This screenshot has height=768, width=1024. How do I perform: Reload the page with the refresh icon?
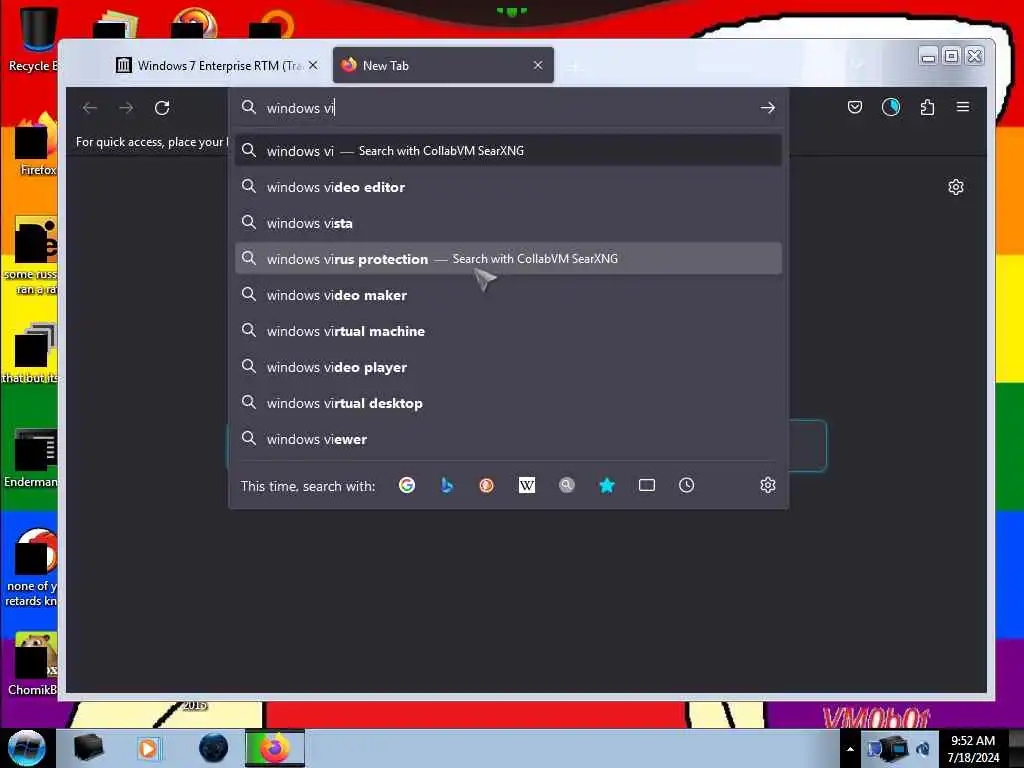pyautogui.click(x=162, y=108)
